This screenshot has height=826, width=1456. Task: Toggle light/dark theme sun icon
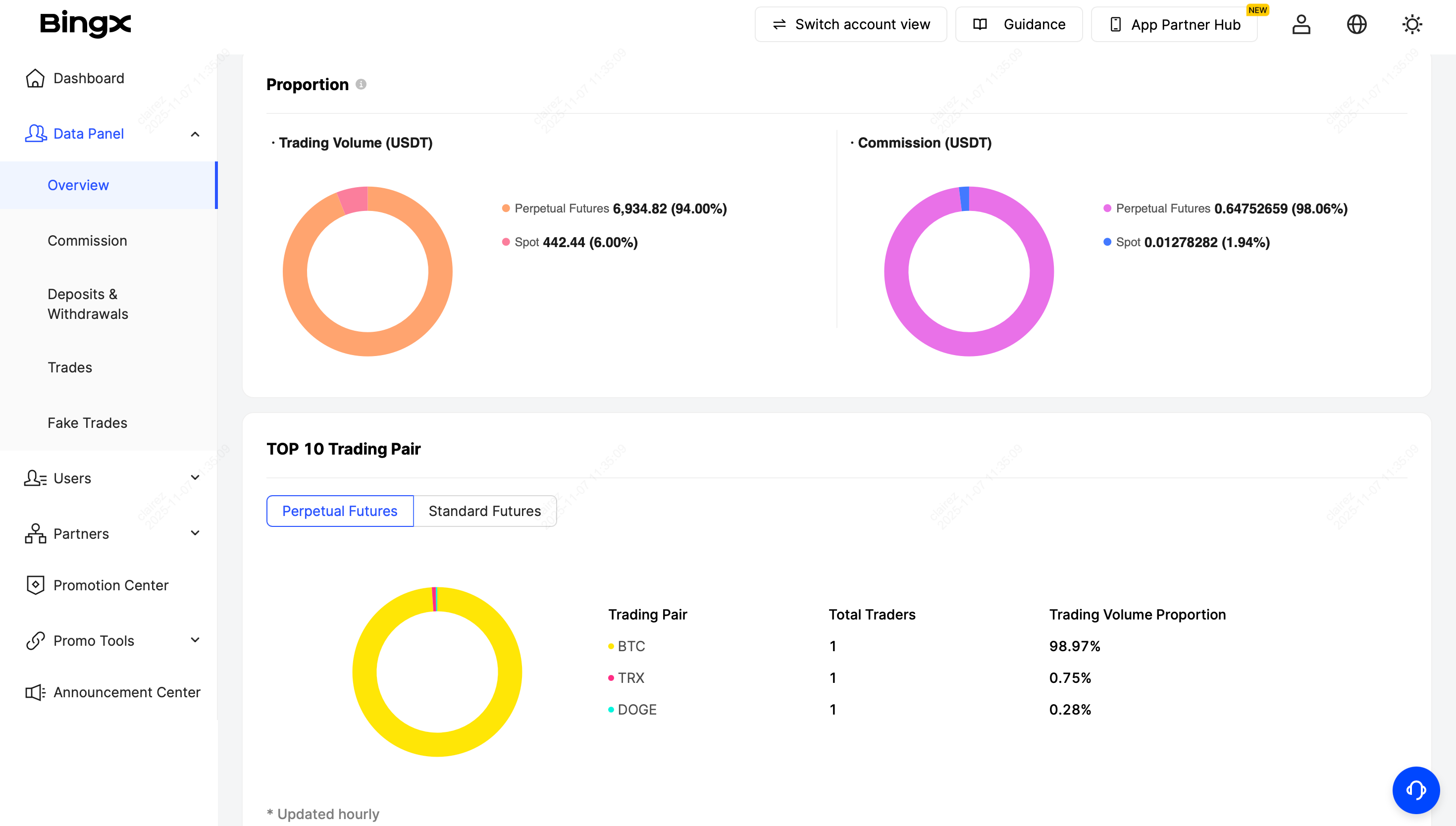[1412, 24]
